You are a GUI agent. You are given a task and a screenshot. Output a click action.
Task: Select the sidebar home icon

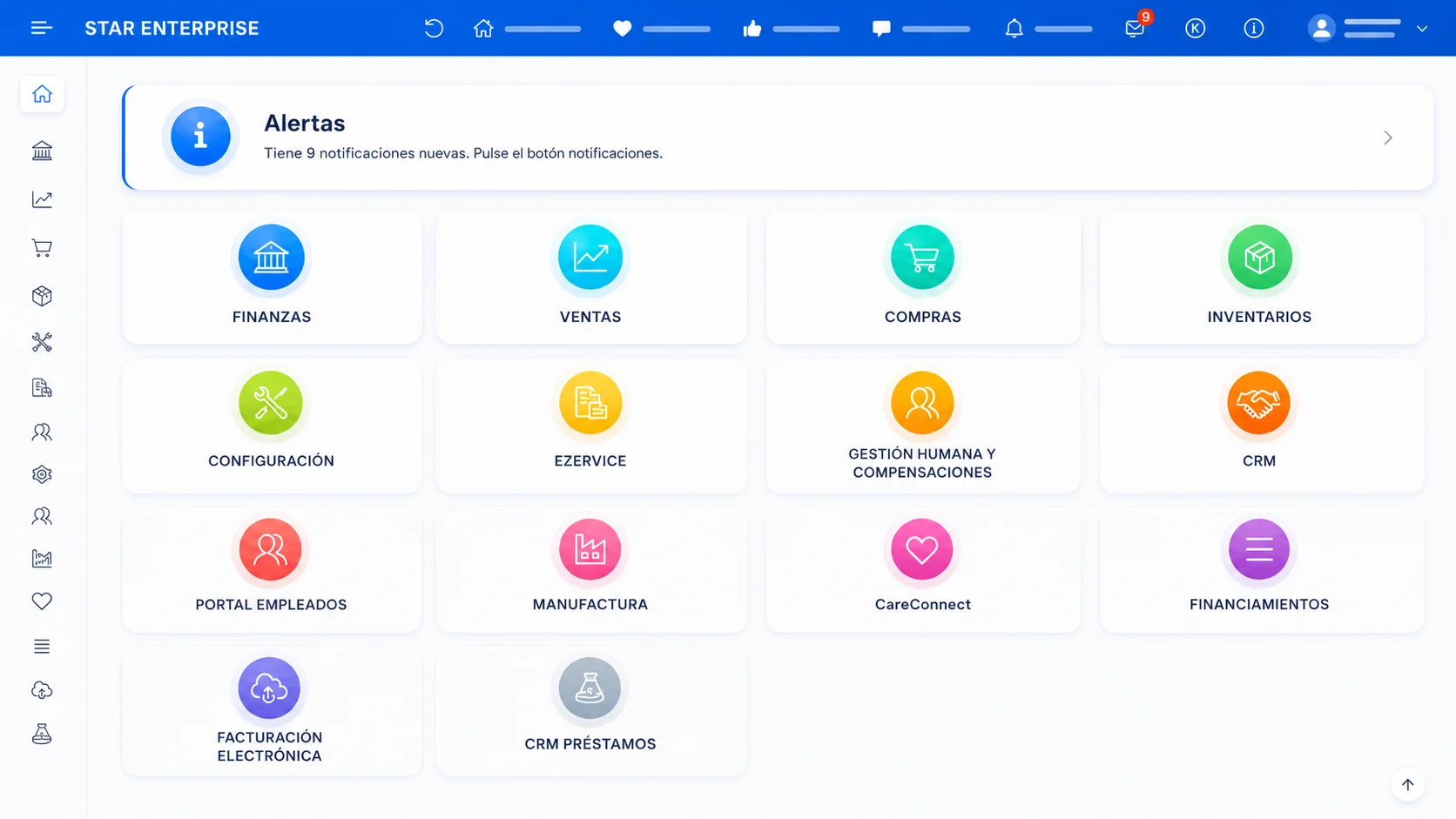pyautogui.click(x=42, y=94)
